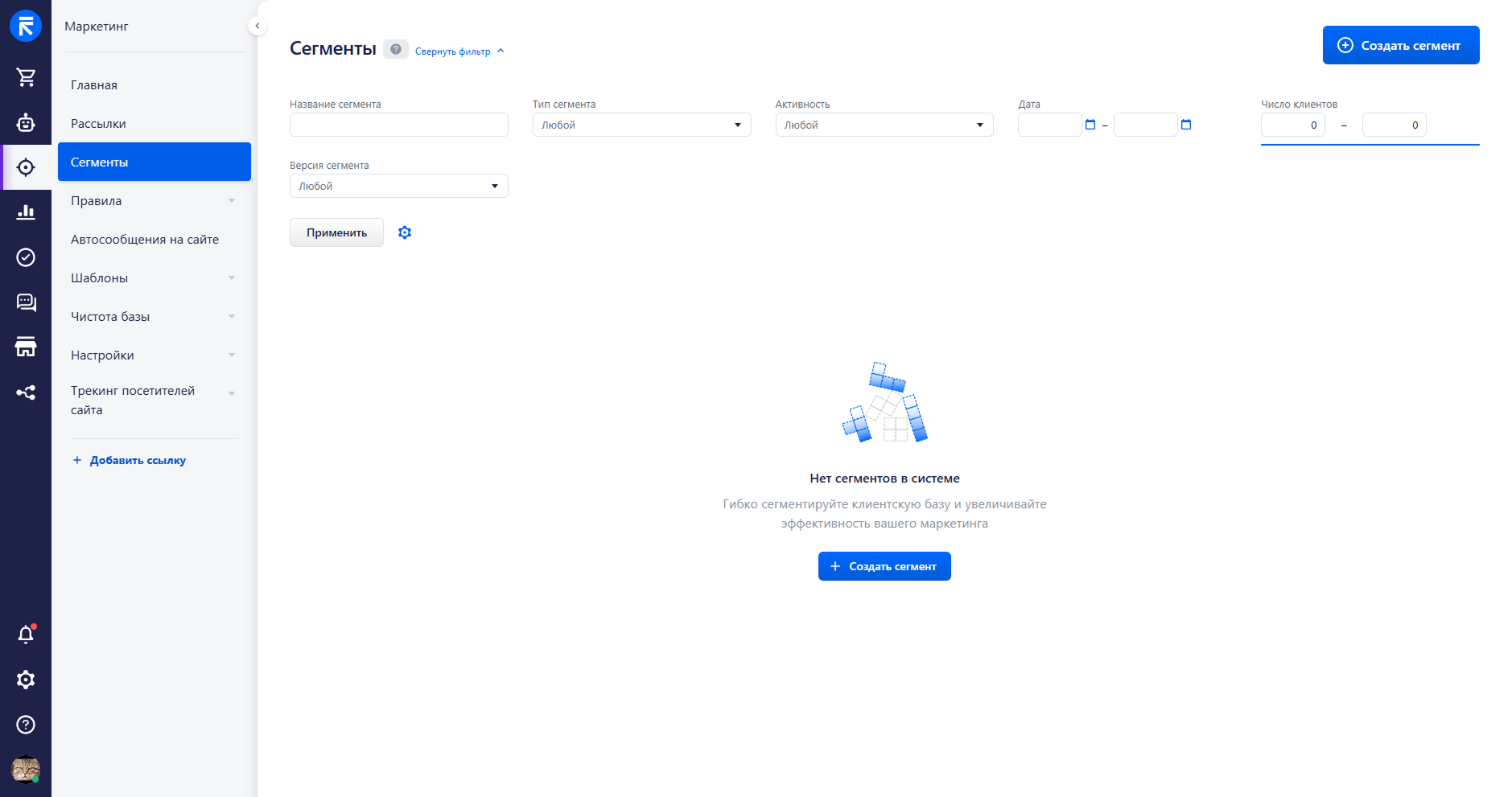Go to Рассылки in the sidebar
1512x797 pixels.
[98, 124]
